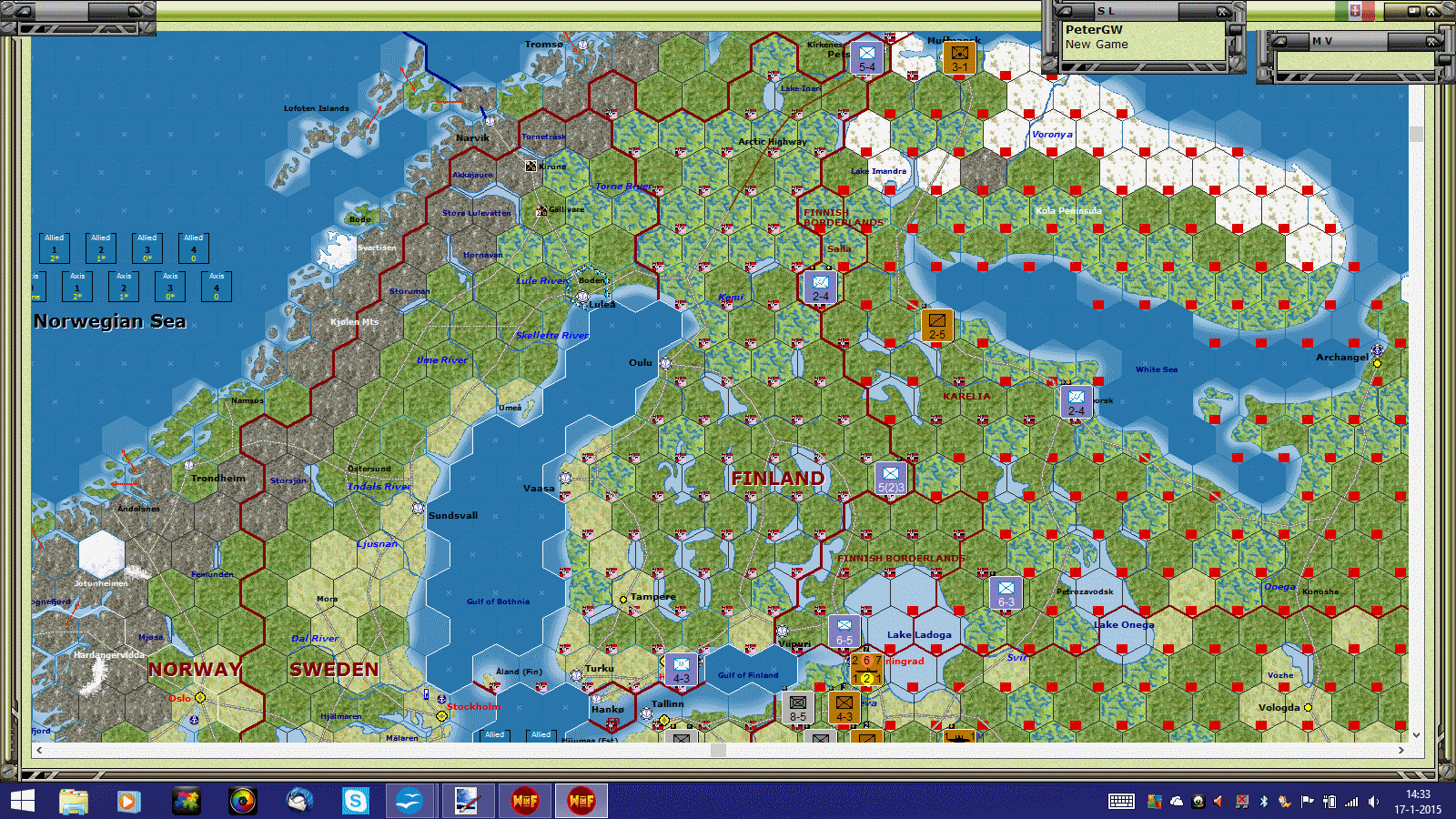
Task: Click the Viipuri port symbol
Action: click(x=782, y=631)
